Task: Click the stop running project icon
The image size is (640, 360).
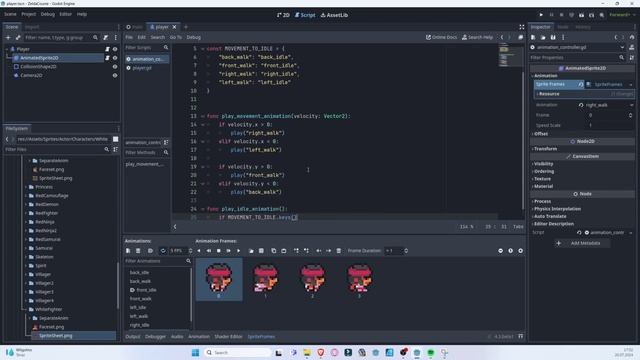Action: [561, 15]
